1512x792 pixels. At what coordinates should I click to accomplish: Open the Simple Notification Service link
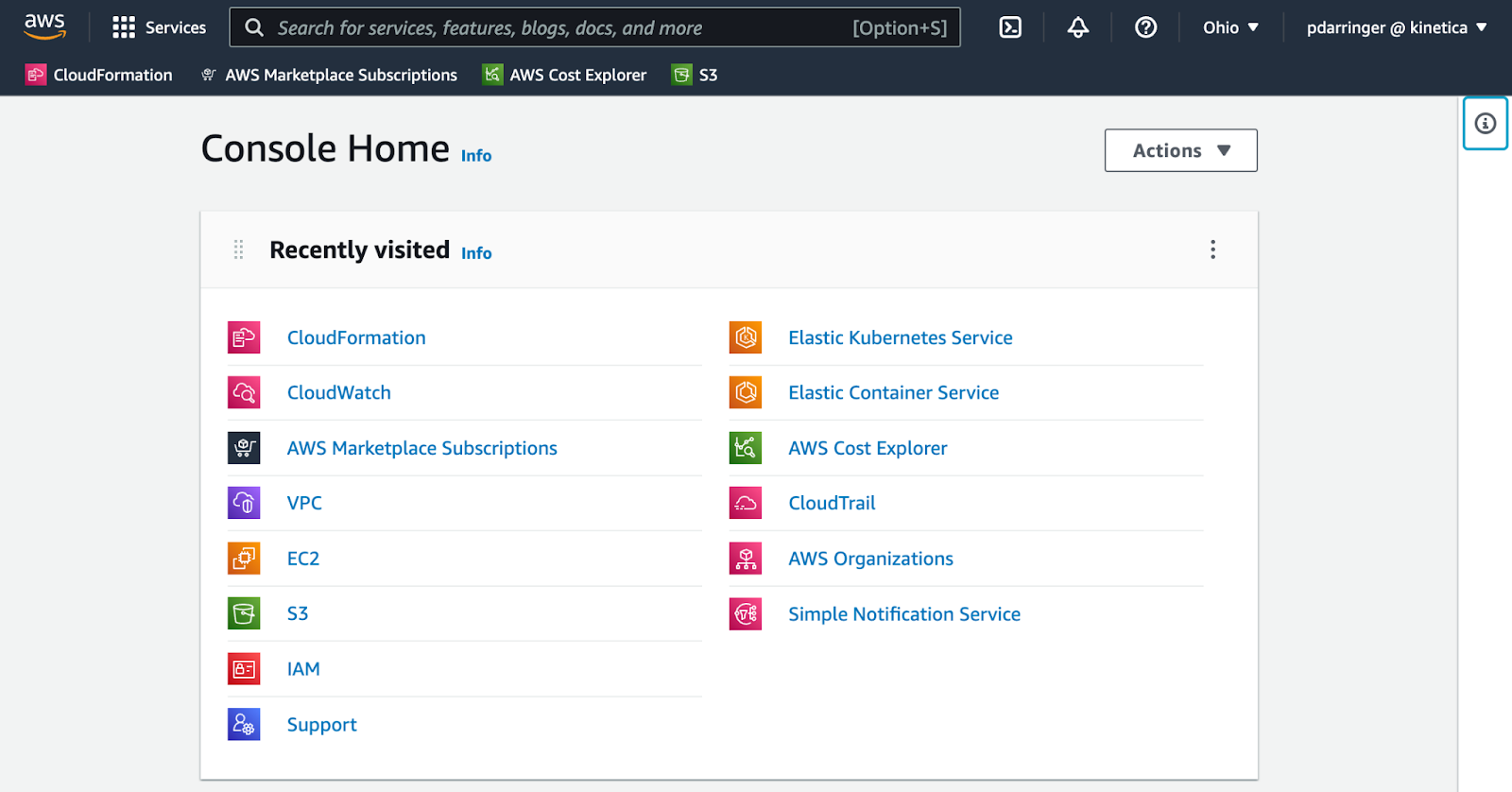(905, 614)
